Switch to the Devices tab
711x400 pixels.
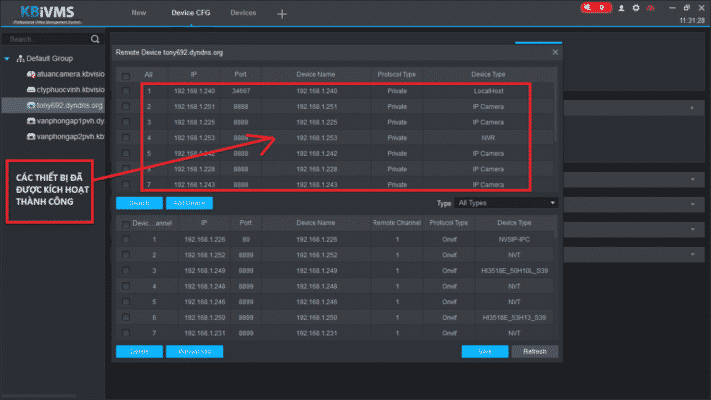(243, 13)
